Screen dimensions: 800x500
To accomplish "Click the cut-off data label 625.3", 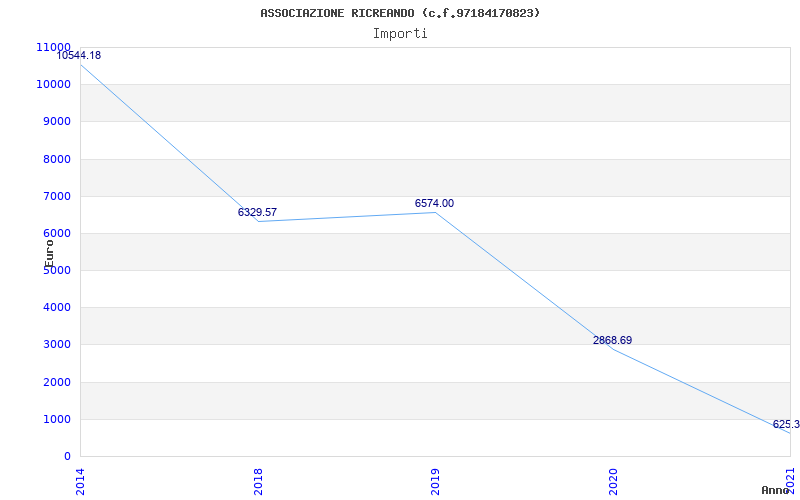I will tap(786, 424).
